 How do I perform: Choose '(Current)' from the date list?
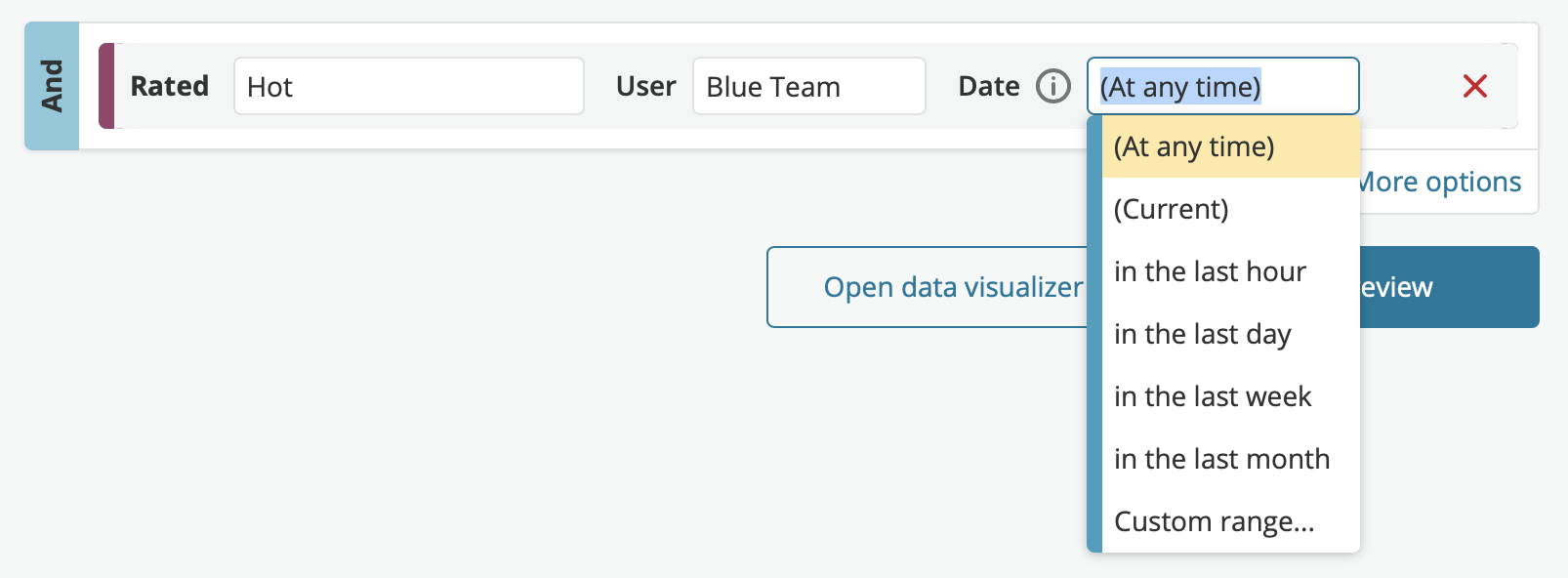tap(1230, 209)
